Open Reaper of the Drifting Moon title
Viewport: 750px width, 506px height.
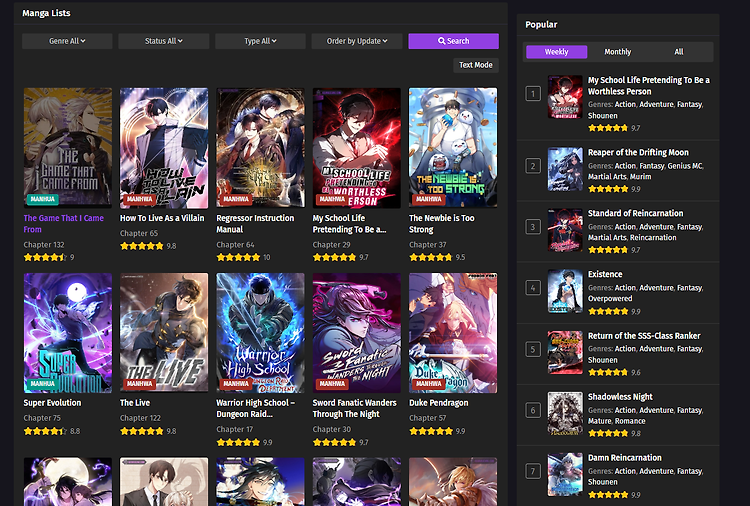click(638, 153)
